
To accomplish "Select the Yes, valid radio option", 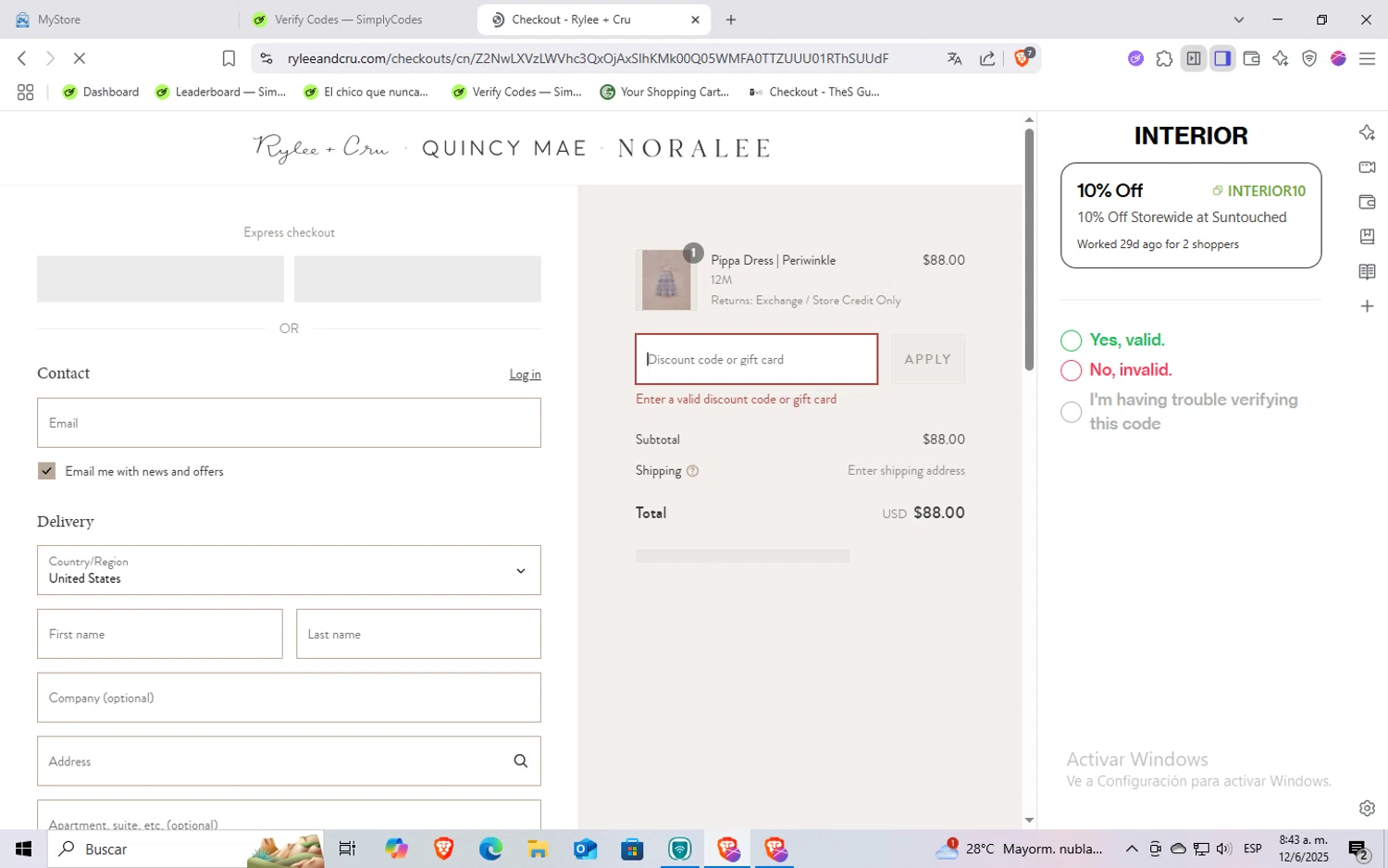I will (x=1071, y=341).
